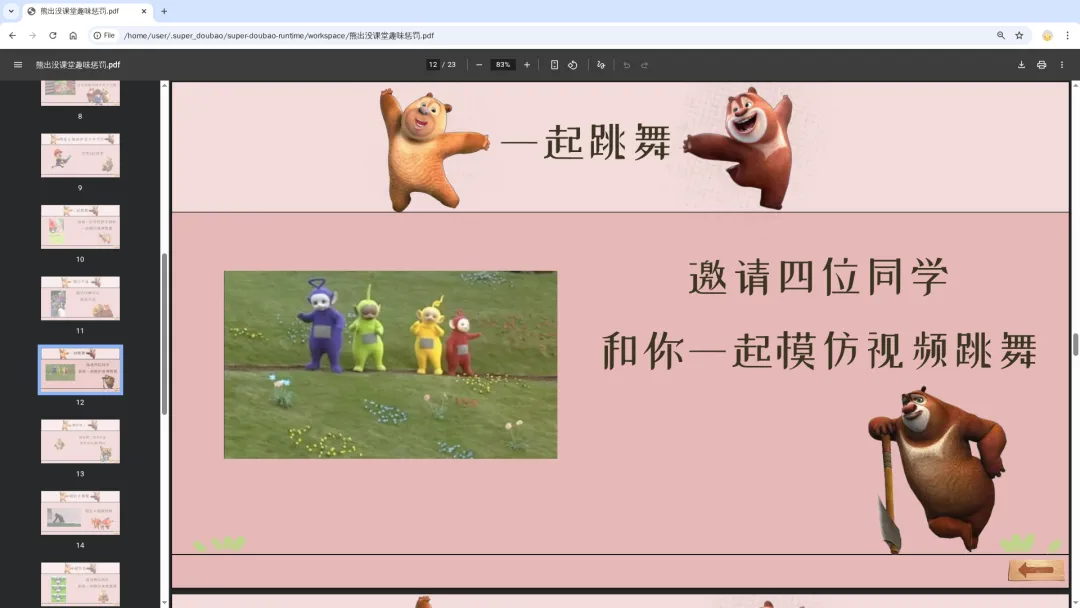Open page 13 thumbnail
The image size is (1080, 608).
pyautogui.click(x=80, y=441)
